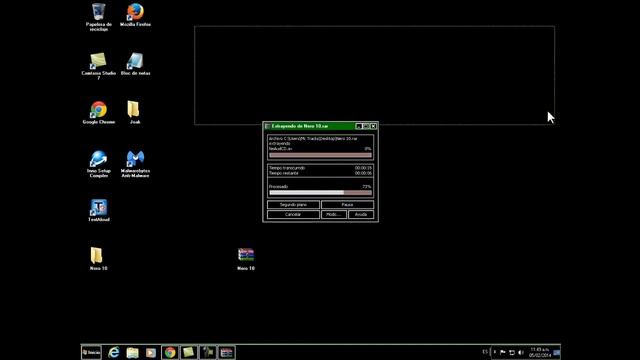Click the WinRAR icon in dialog title bar
Viewport: 640px width, 360px height.
(267, 126)
